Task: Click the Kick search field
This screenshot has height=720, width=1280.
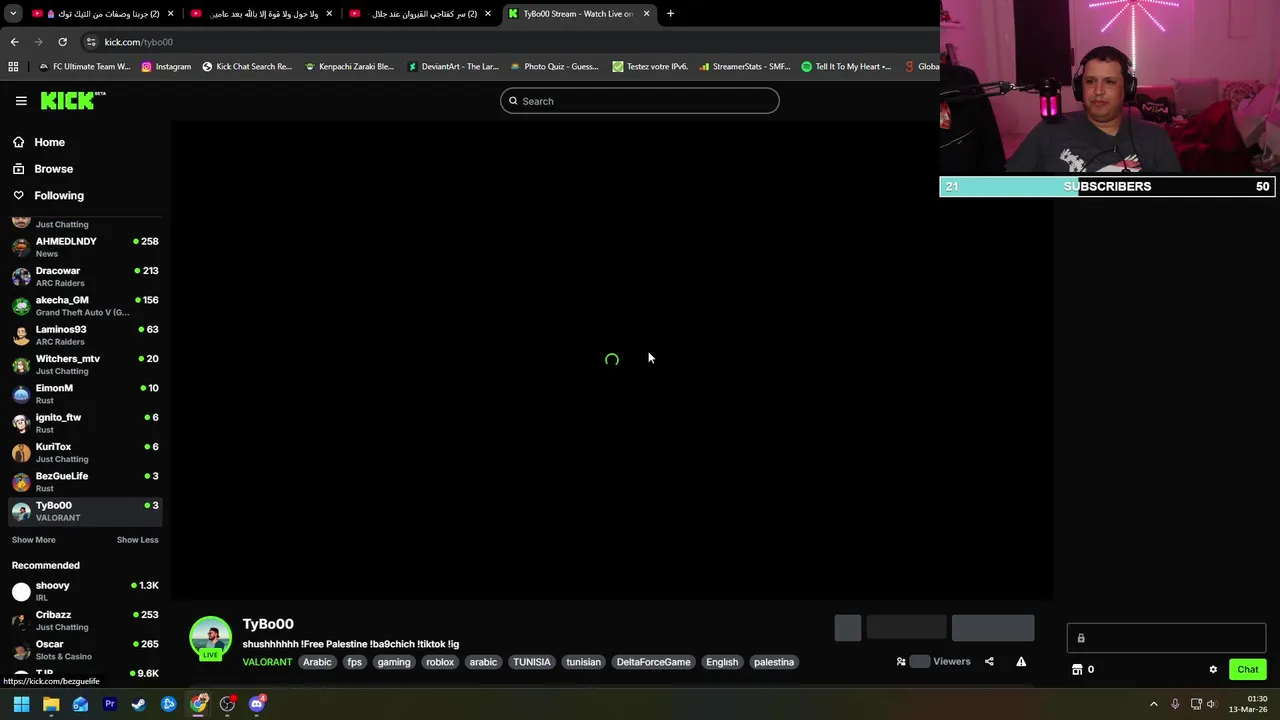Action: (640, 101)
